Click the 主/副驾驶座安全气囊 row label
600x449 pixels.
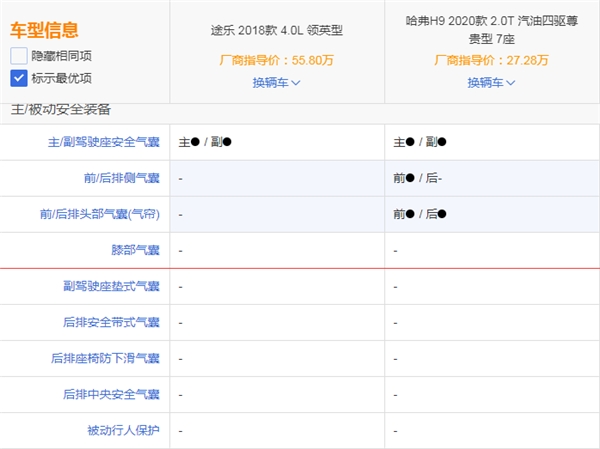103,142
